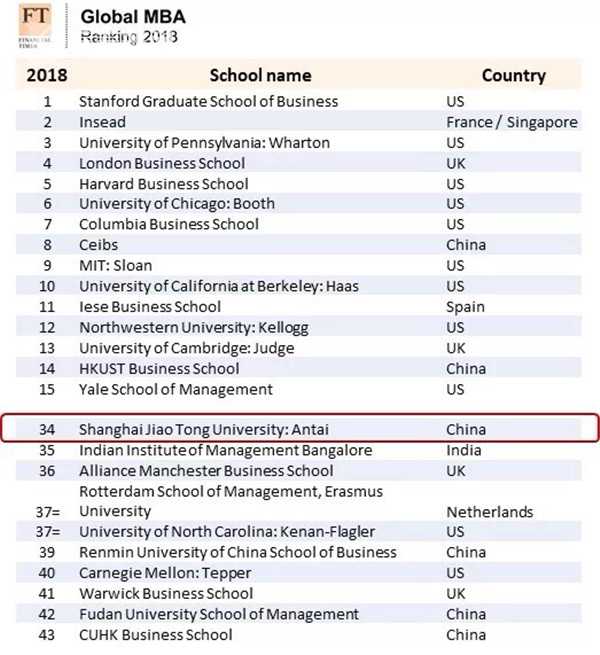600x655 pixels.
Task: Click the Global MBA title text
Action: click(x=133, y=17)
